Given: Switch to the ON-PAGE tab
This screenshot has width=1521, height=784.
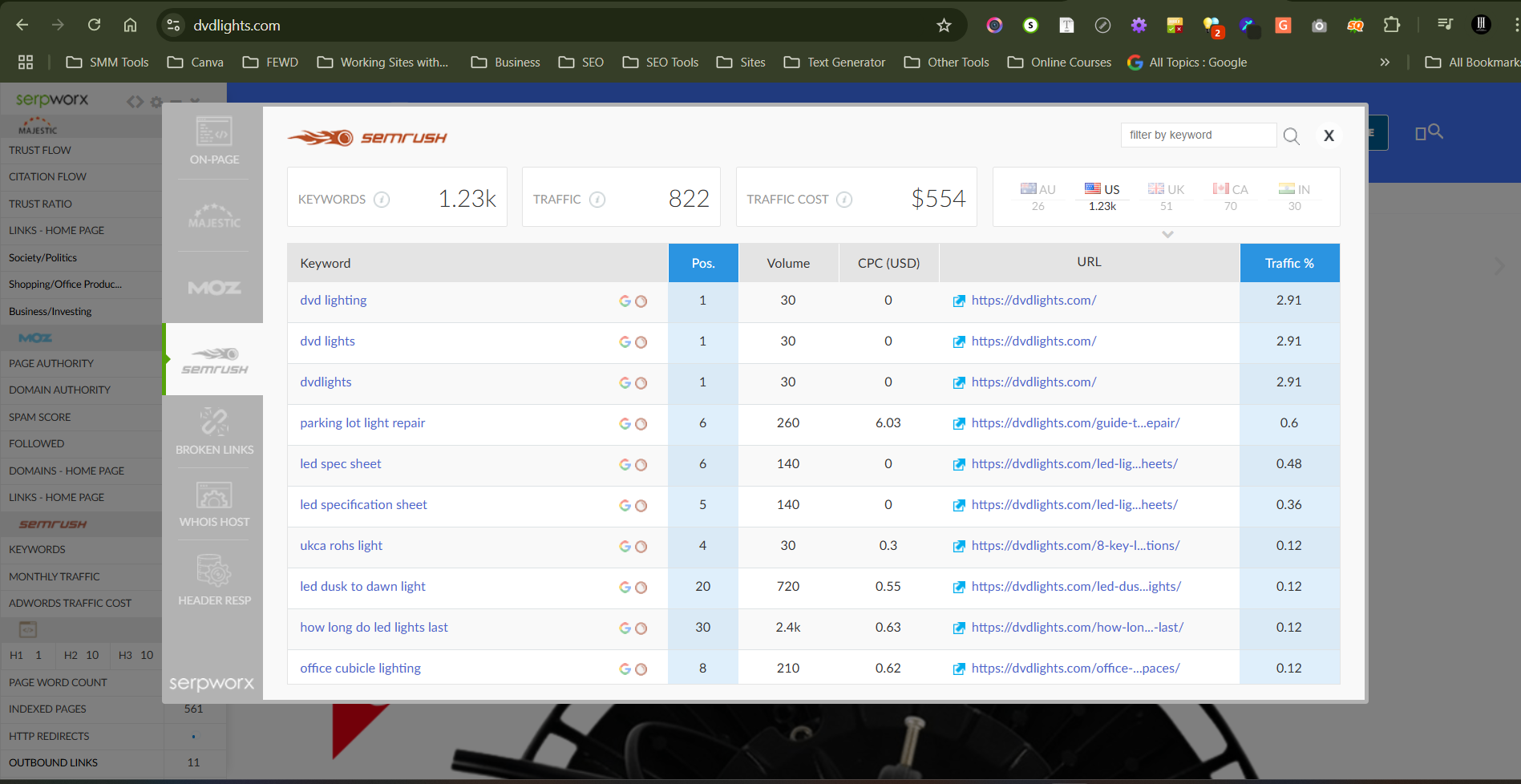Looking at the screenshot, I should [x=214, y=140].
